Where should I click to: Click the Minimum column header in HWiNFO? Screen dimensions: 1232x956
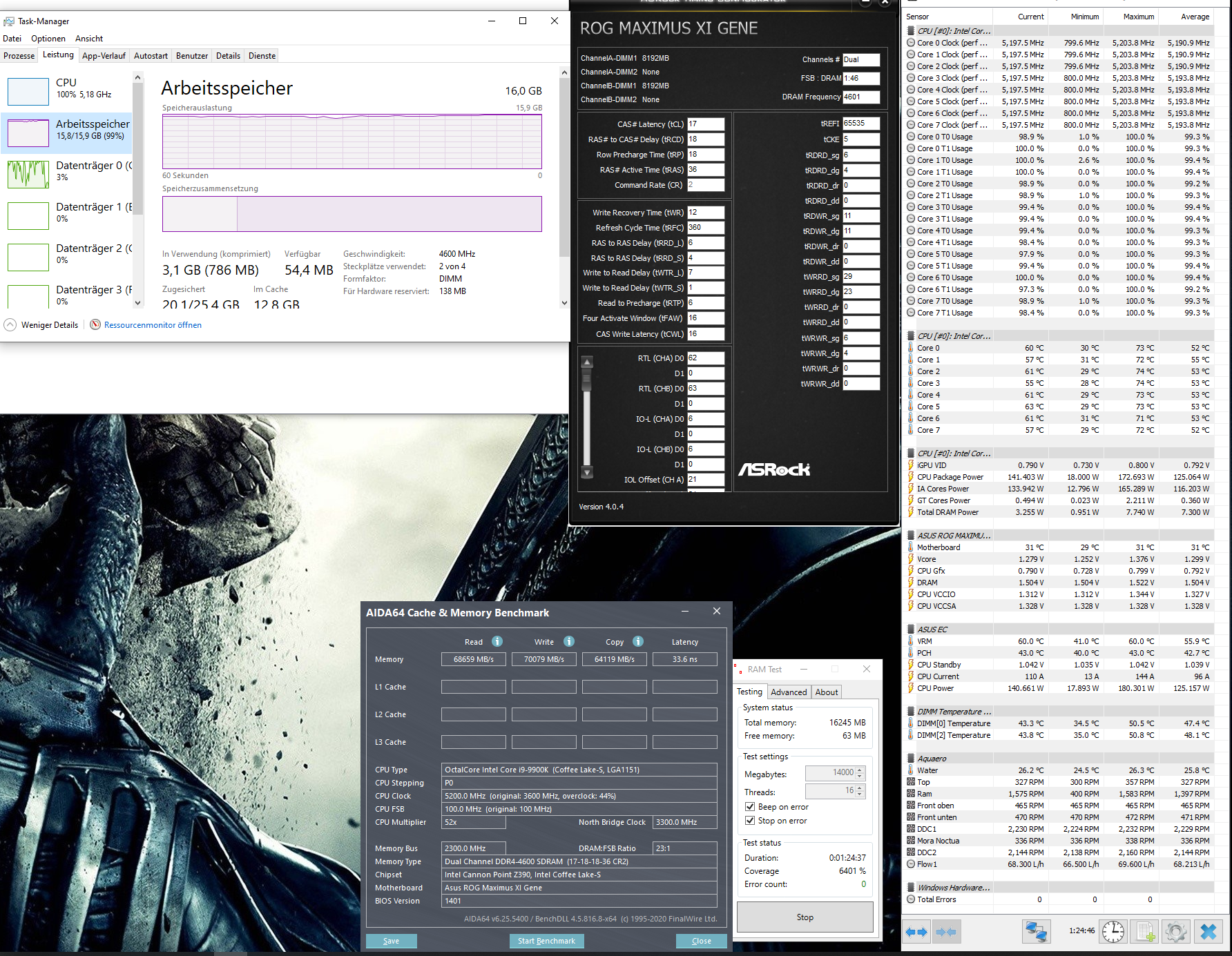[x=1076, y=17]
